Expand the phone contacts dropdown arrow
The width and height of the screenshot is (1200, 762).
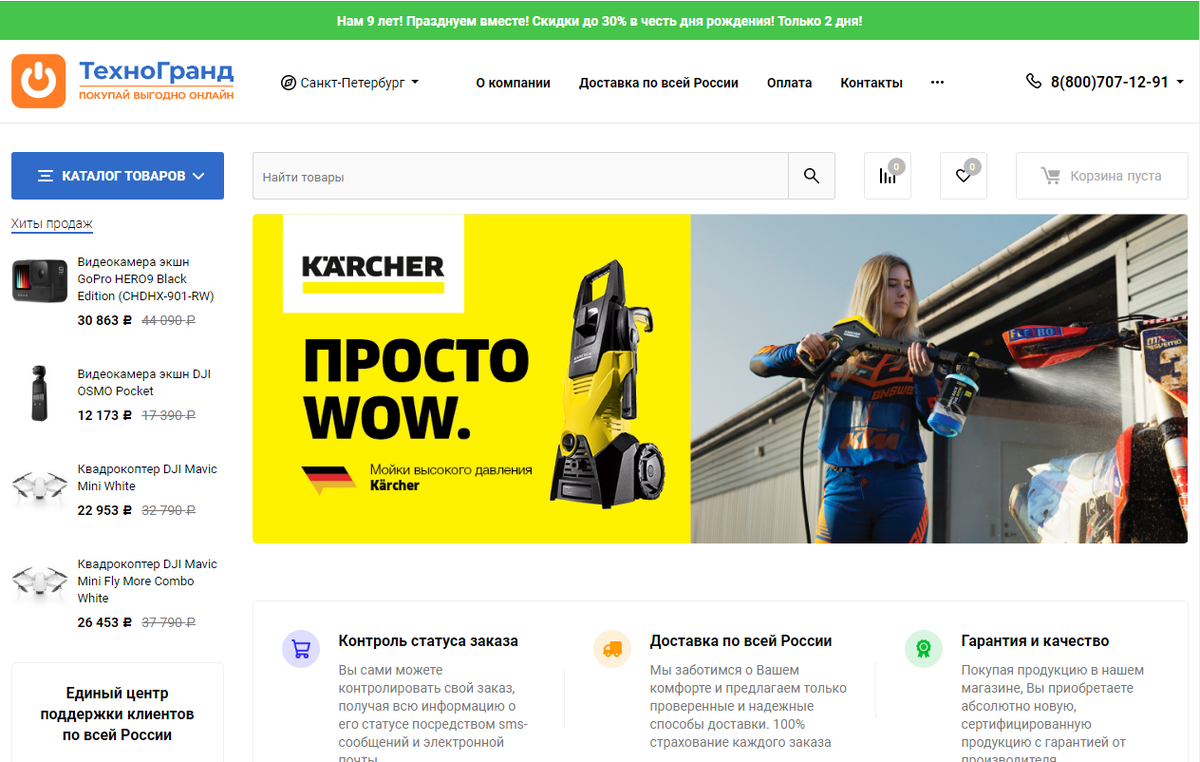click(1180, 83)
